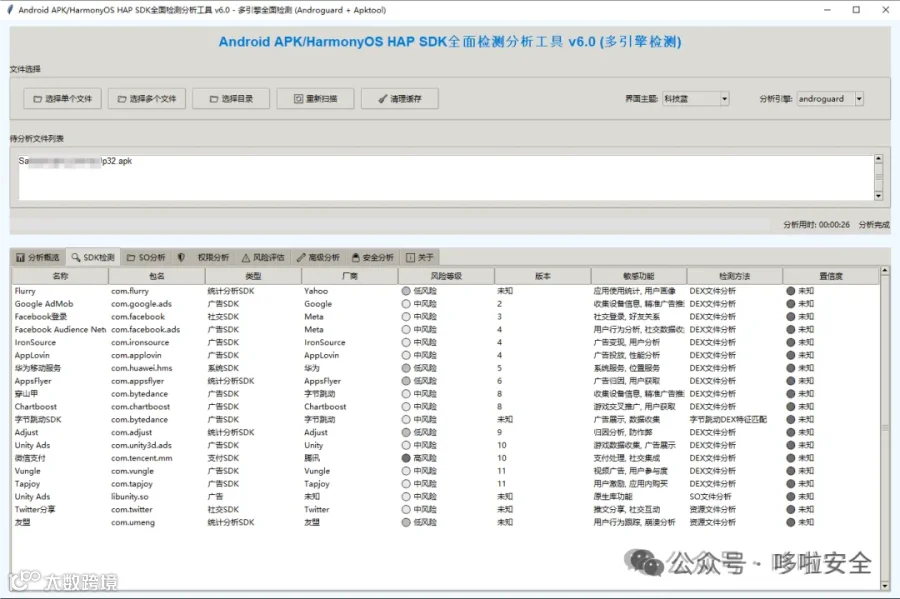This screenshot has height=599, width=900.
Task: Open the SO分析 tab
Action: [146, 258]
